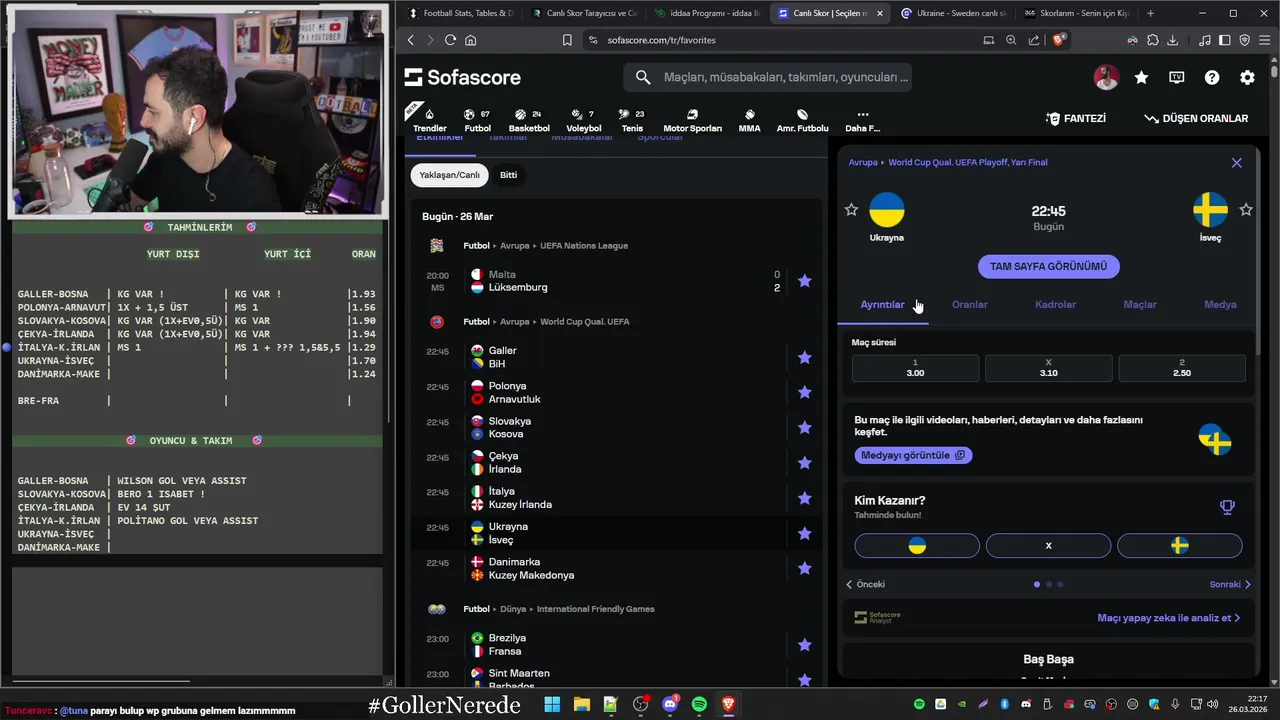The image size is (1280, 720).
Task: Switch to the Oranlar tab
Action: point(969,304)
